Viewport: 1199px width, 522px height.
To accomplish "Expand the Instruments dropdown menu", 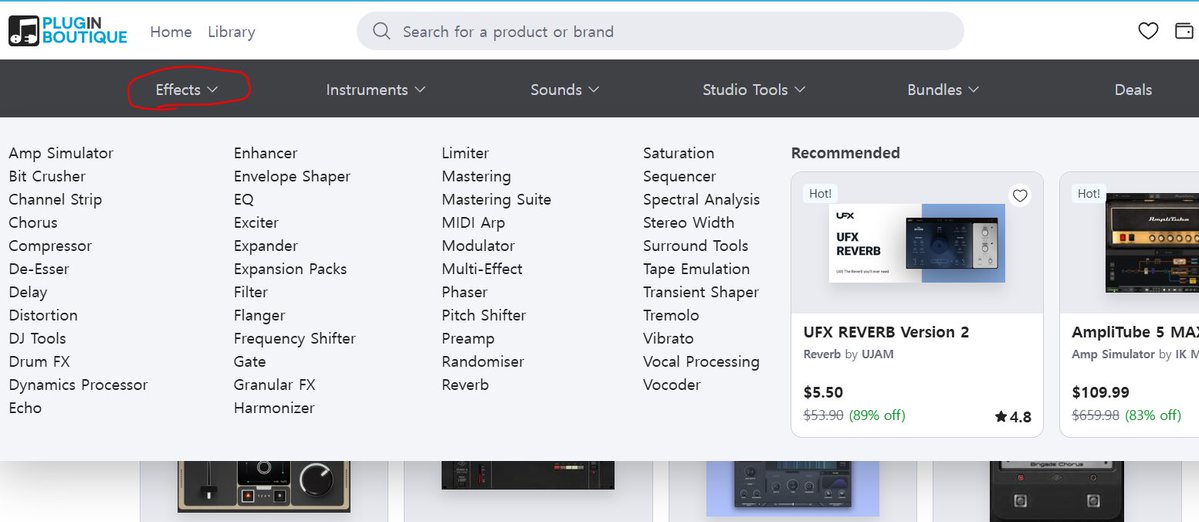I will (x=375, y=89).
